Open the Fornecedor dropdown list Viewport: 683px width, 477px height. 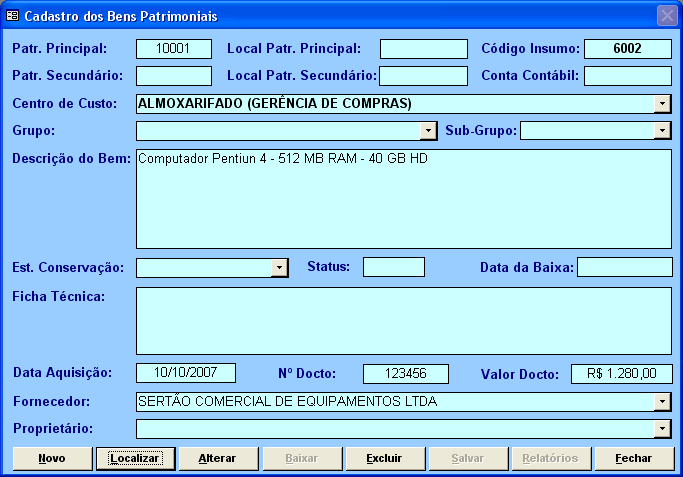663,402
